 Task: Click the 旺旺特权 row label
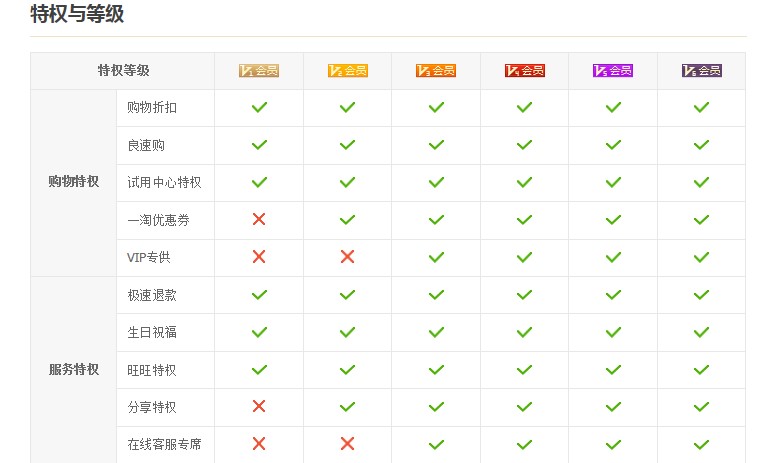(152, 370)
